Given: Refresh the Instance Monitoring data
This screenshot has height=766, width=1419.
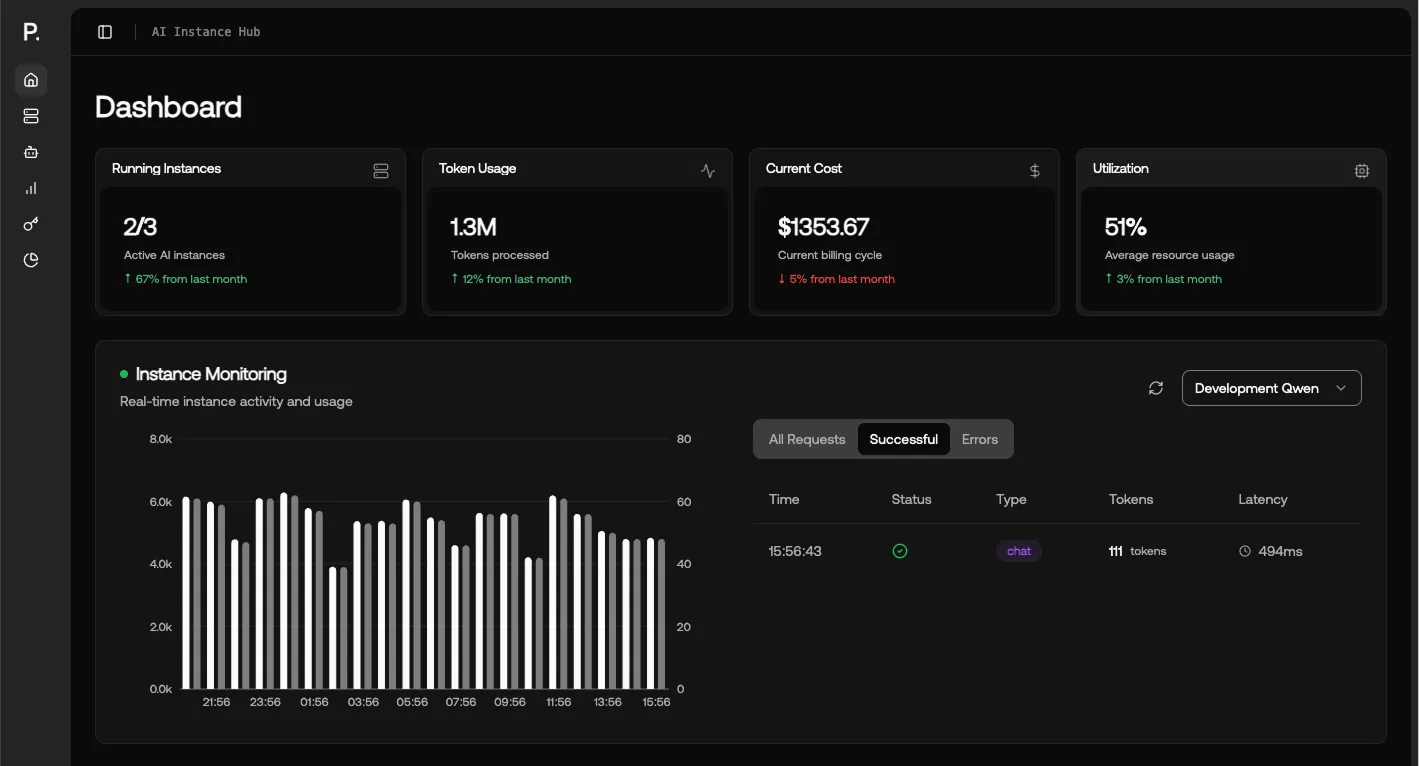Looking at the screenshot, I should (1156, 387).
